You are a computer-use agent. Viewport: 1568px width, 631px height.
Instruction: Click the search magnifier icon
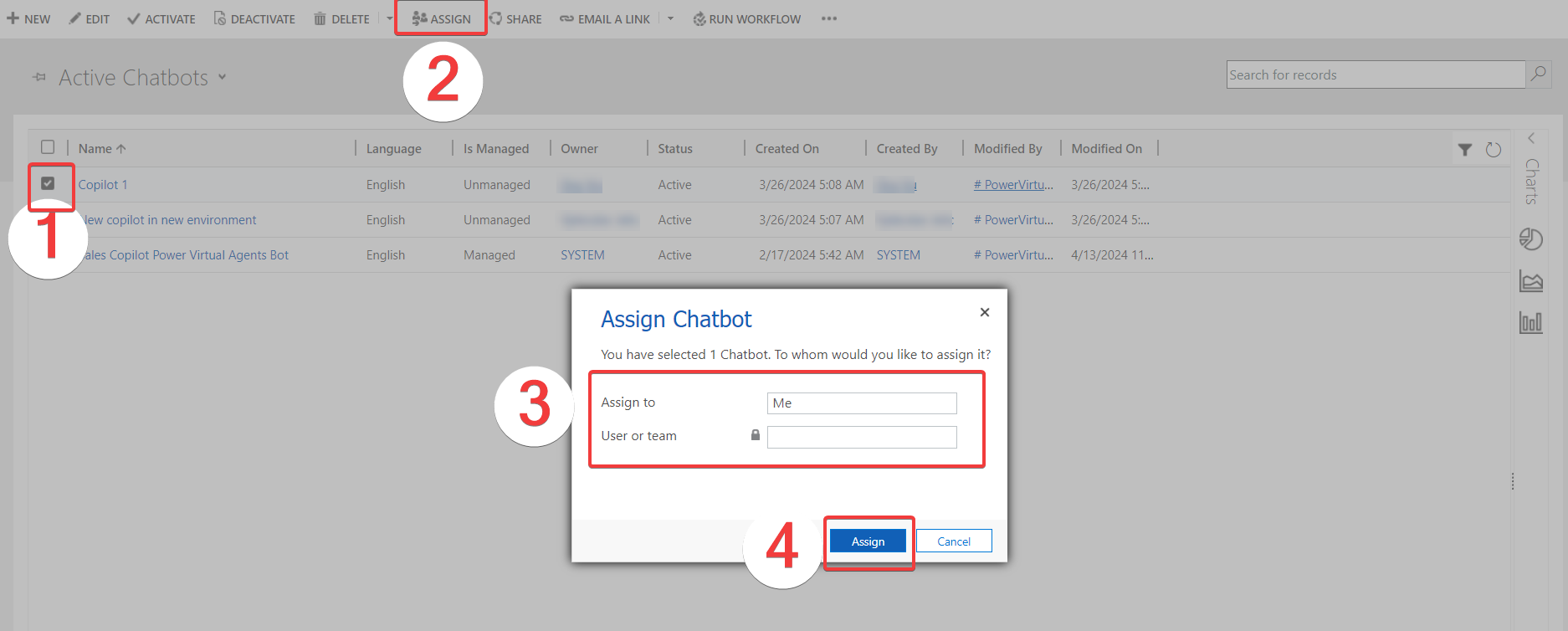[x=1538, y=74]
